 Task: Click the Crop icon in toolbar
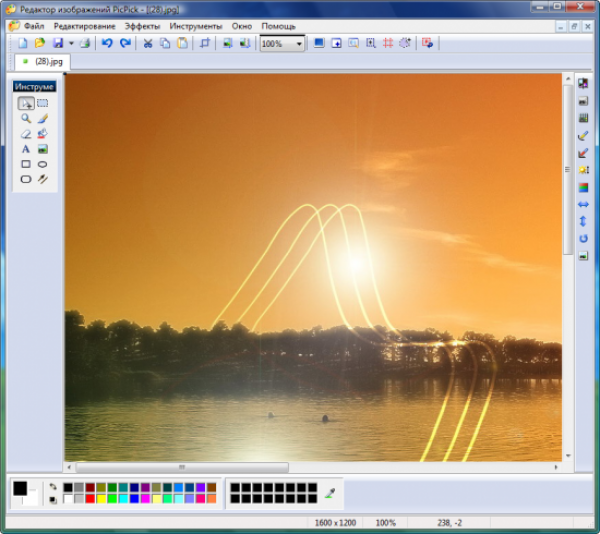[x=205, y=43]
